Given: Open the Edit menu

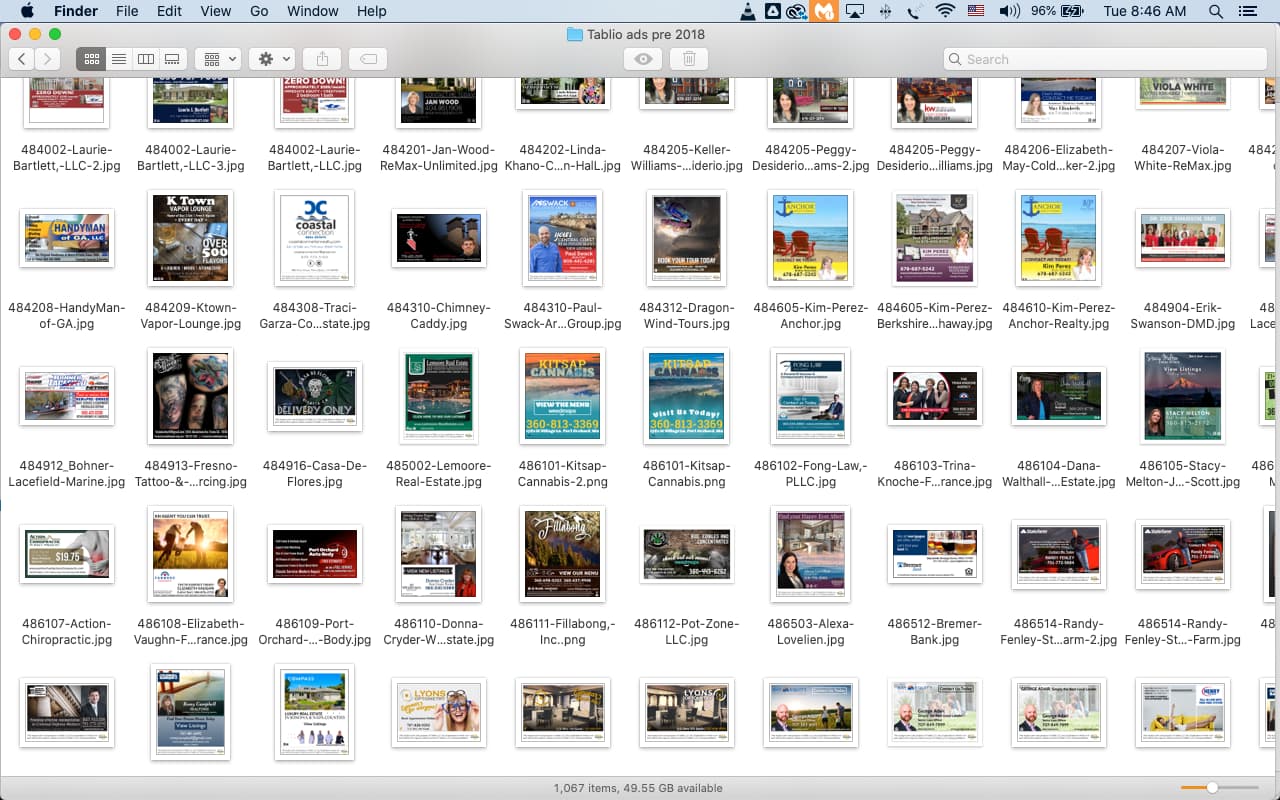Looking at the screenshot, I should [169, 11].
